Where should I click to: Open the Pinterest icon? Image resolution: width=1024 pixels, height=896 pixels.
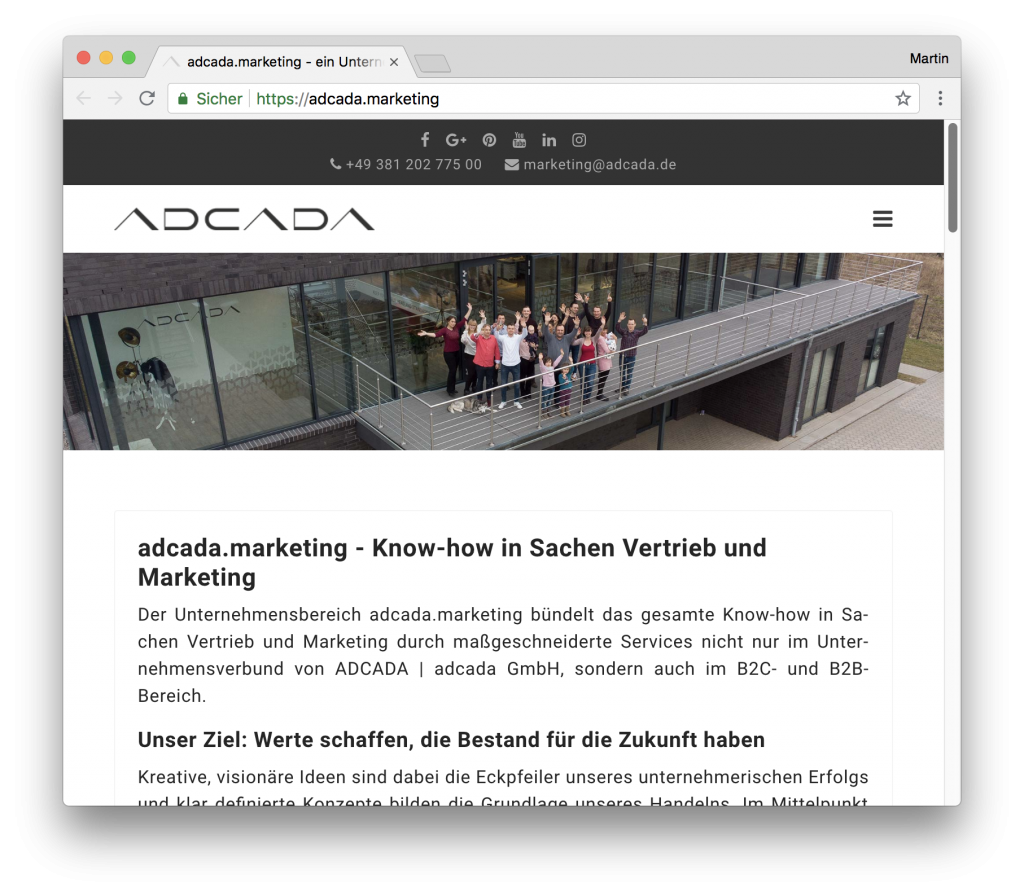pos(488,140)
